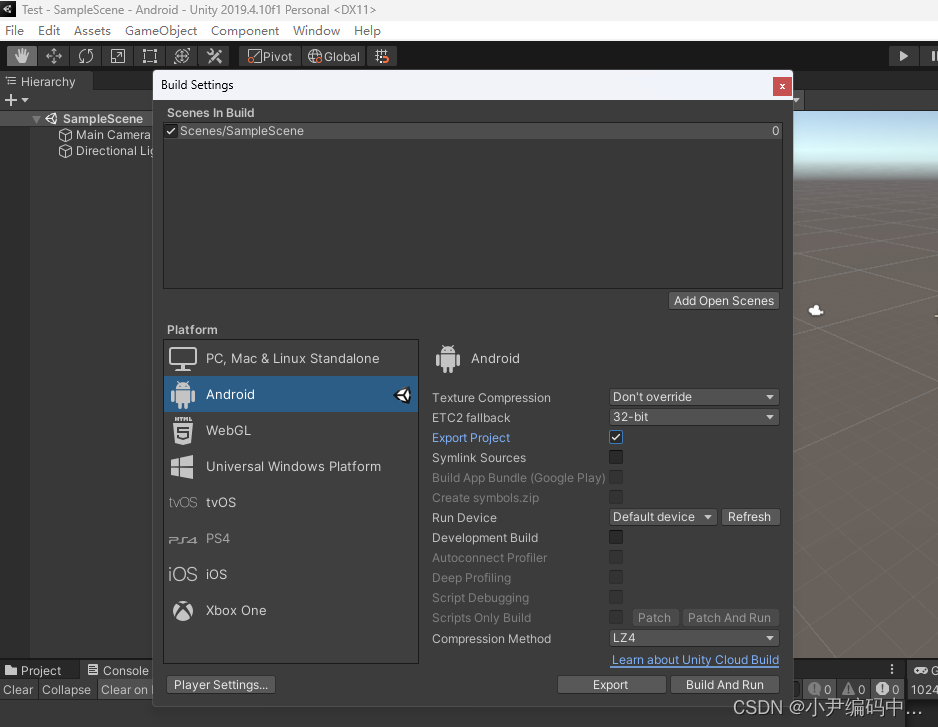Image resolution: width=938 pixels, height=727 pixels.
Task: Open Run Device dropdown
Action: (663, 517)
